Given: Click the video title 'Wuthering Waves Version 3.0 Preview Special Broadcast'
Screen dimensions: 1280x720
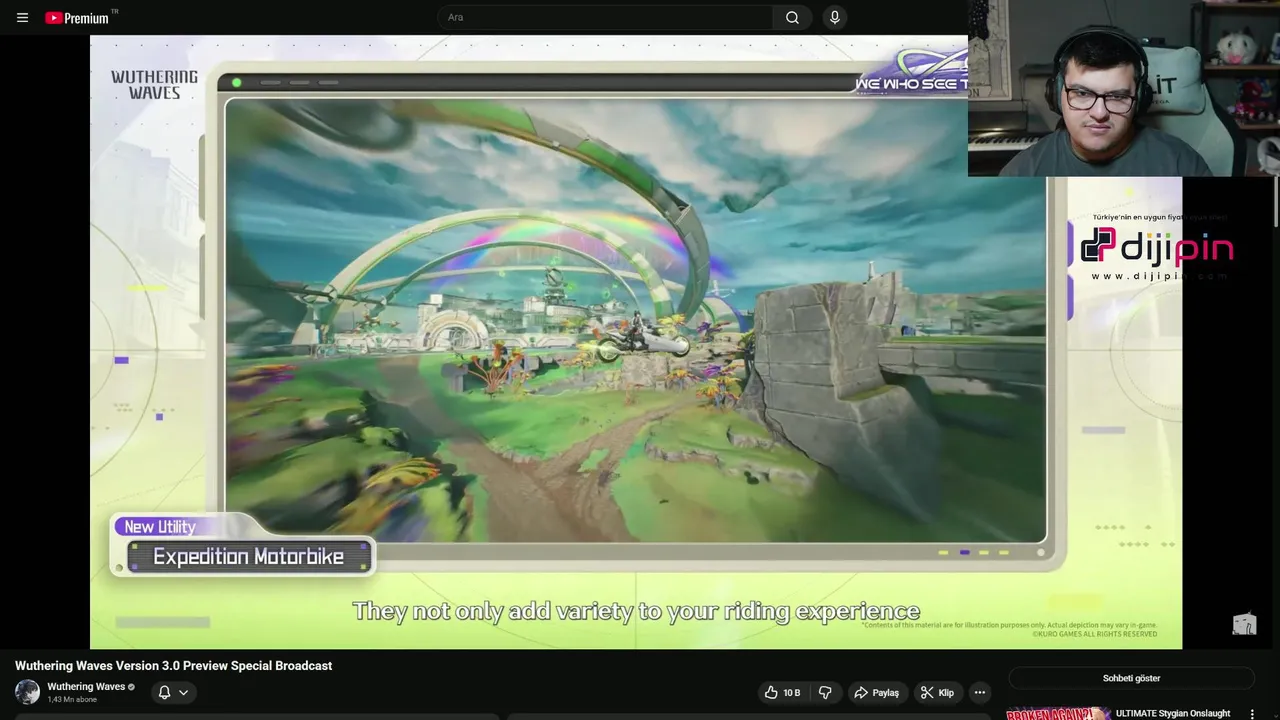Looking at the screenshot, I should click(173, 666).
